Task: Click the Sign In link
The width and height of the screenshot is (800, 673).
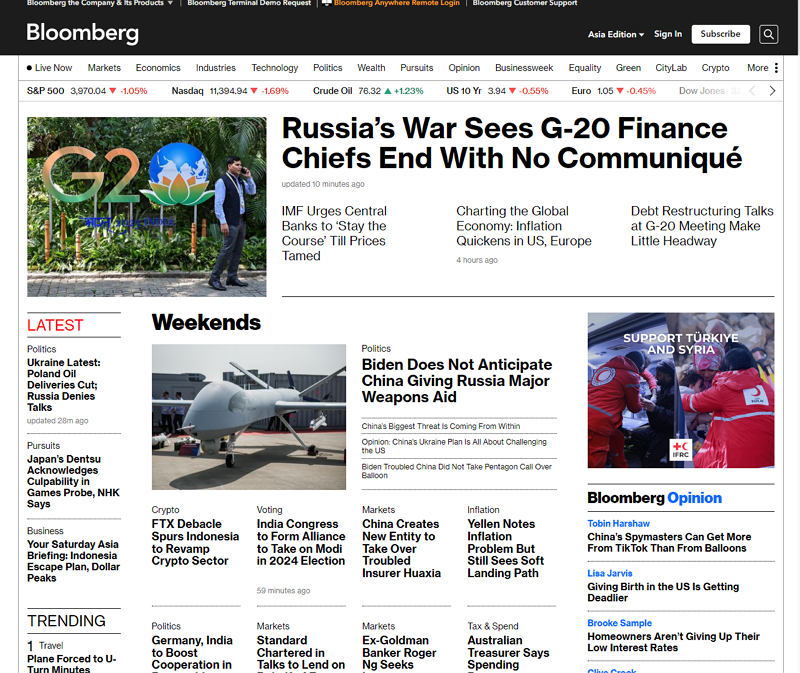Action: [x=668, y=34]
